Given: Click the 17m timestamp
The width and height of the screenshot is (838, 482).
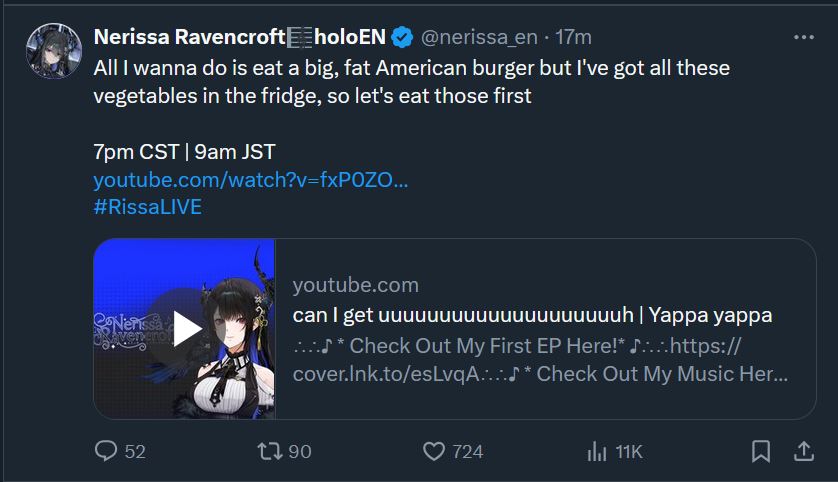Looking at the screenshot, I should tap(574, 38).
